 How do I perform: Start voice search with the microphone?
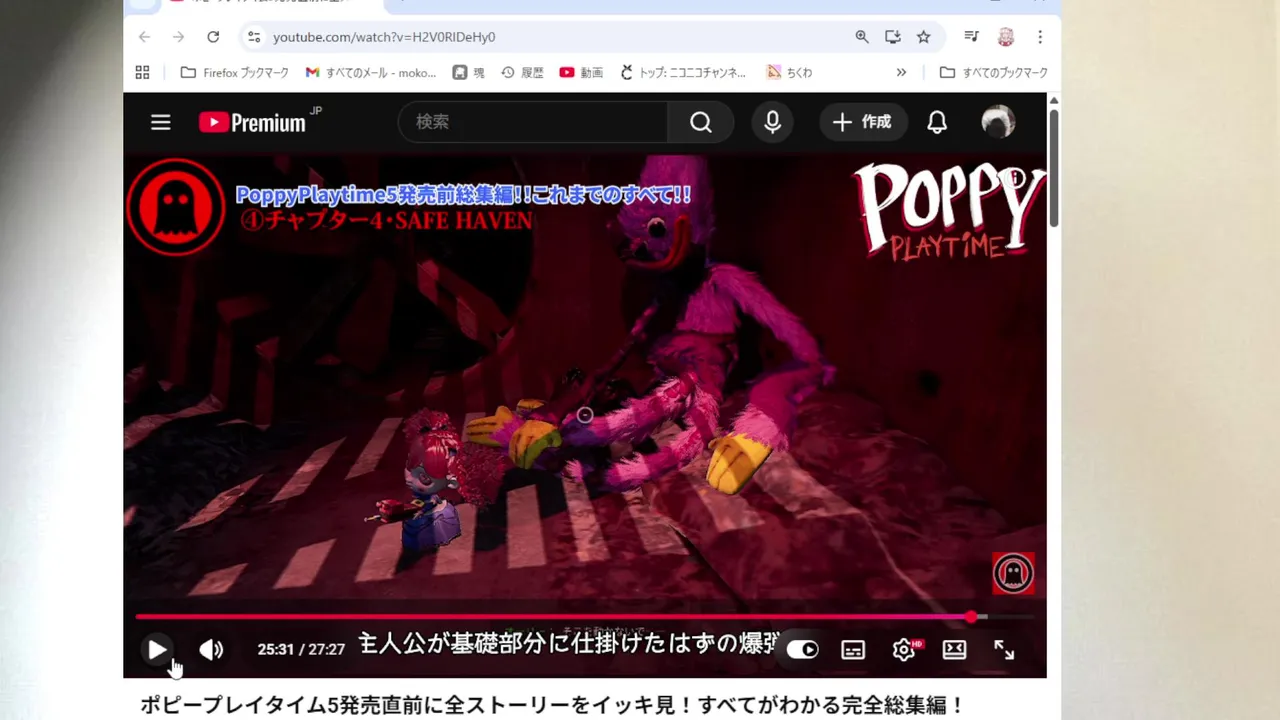tap(772, 122)
